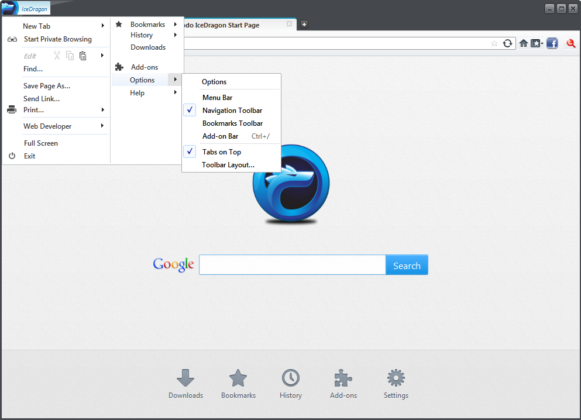Choose Save Page As...
581x420 pixels.
[47, 86]
